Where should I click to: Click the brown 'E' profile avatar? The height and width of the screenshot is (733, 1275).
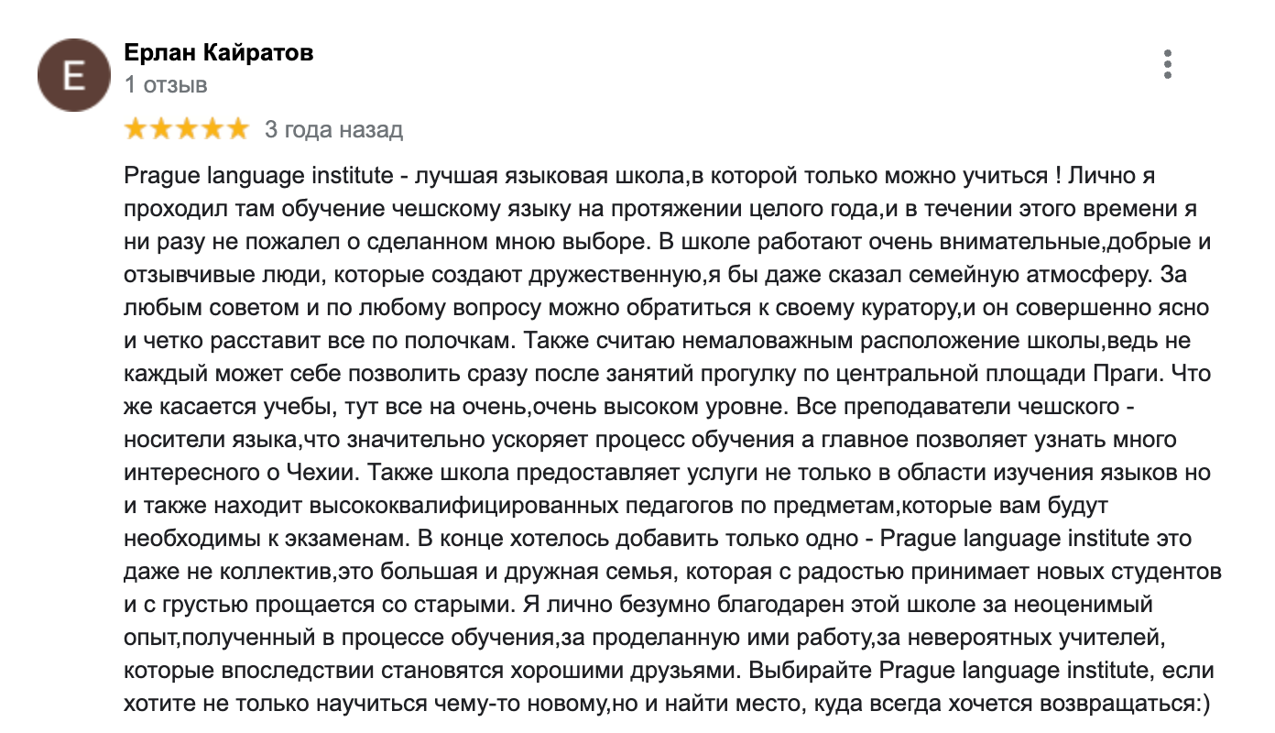74,76
